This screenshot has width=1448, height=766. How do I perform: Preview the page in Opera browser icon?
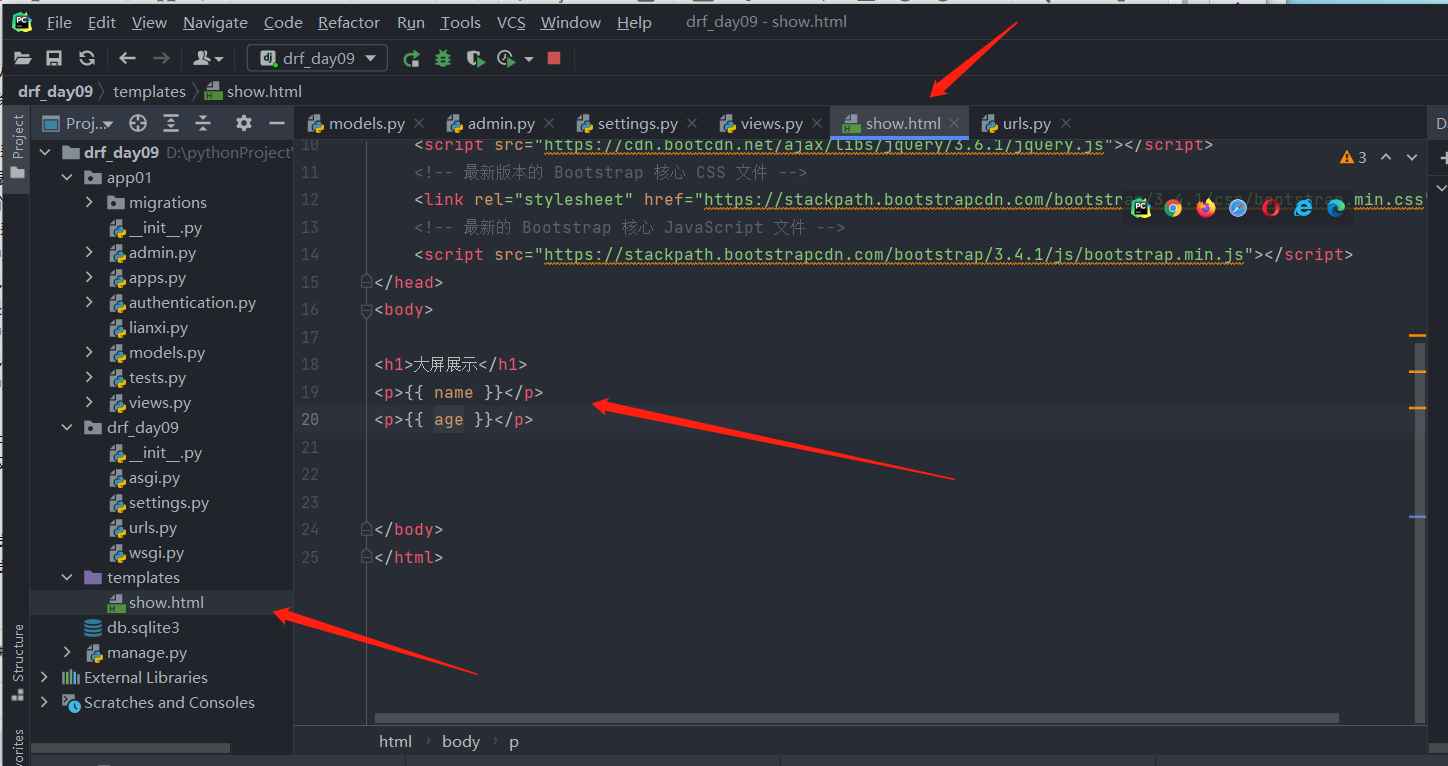pos(1271,208)
